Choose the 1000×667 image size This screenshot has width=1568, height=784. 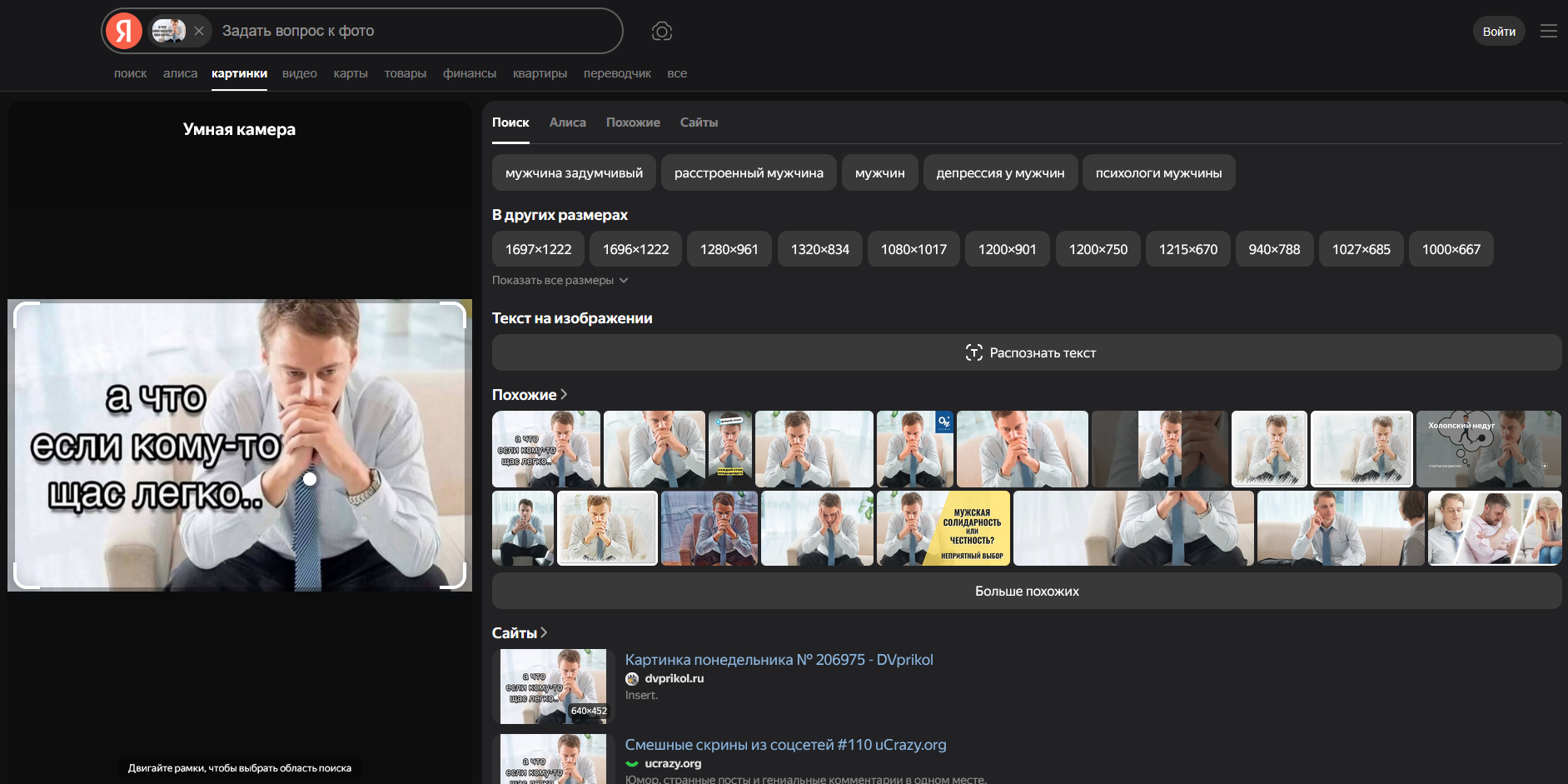point(1451,249)
